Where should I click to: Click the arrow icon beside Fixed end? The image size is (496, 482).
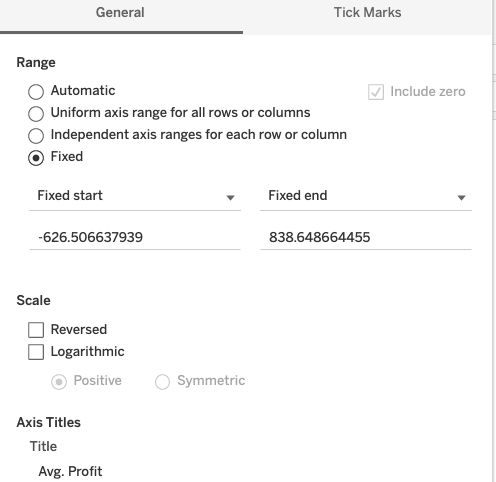[x=461, y=198]
